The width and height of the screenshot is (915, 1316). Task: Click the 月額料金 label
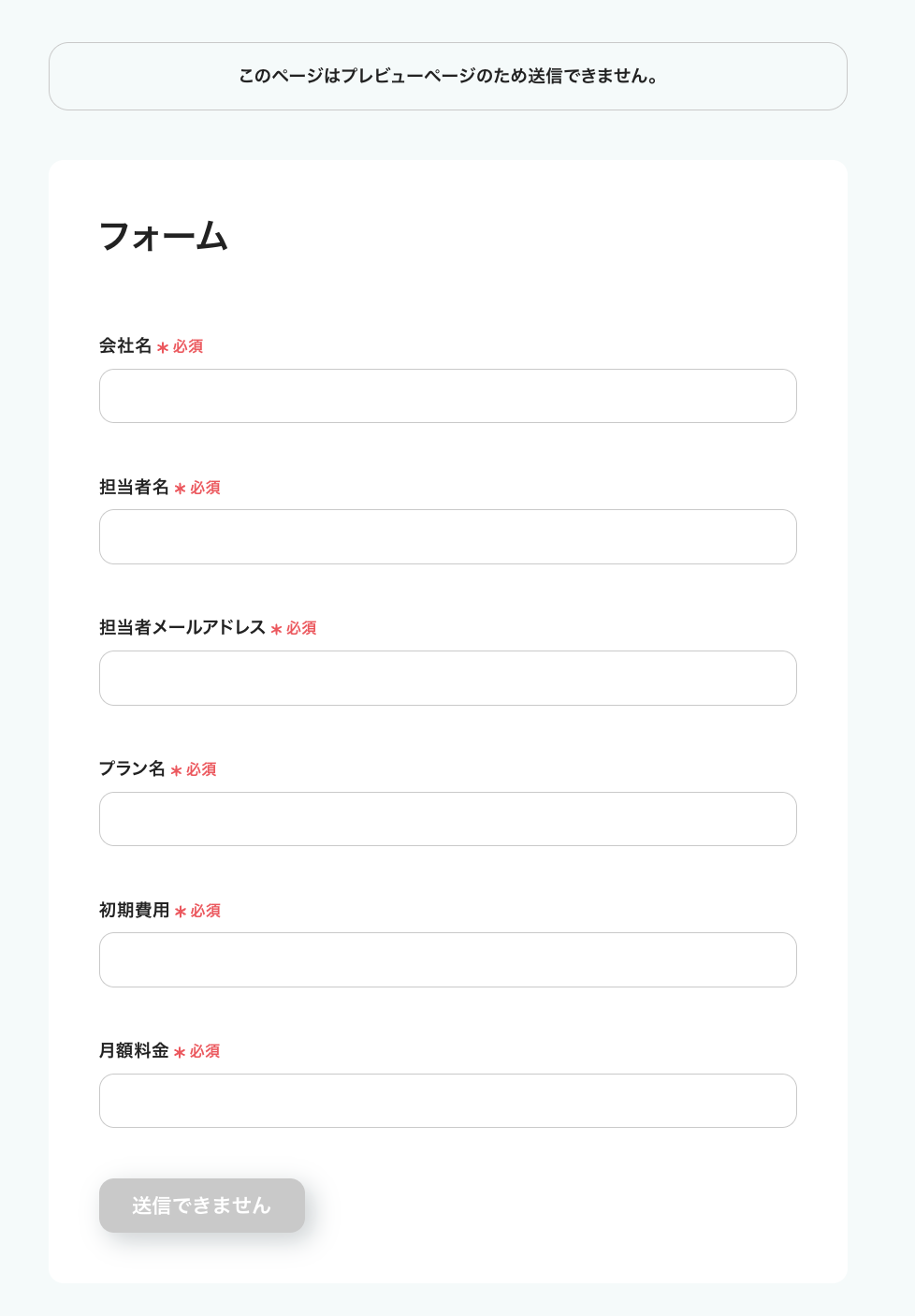[x=134, y=1051]
